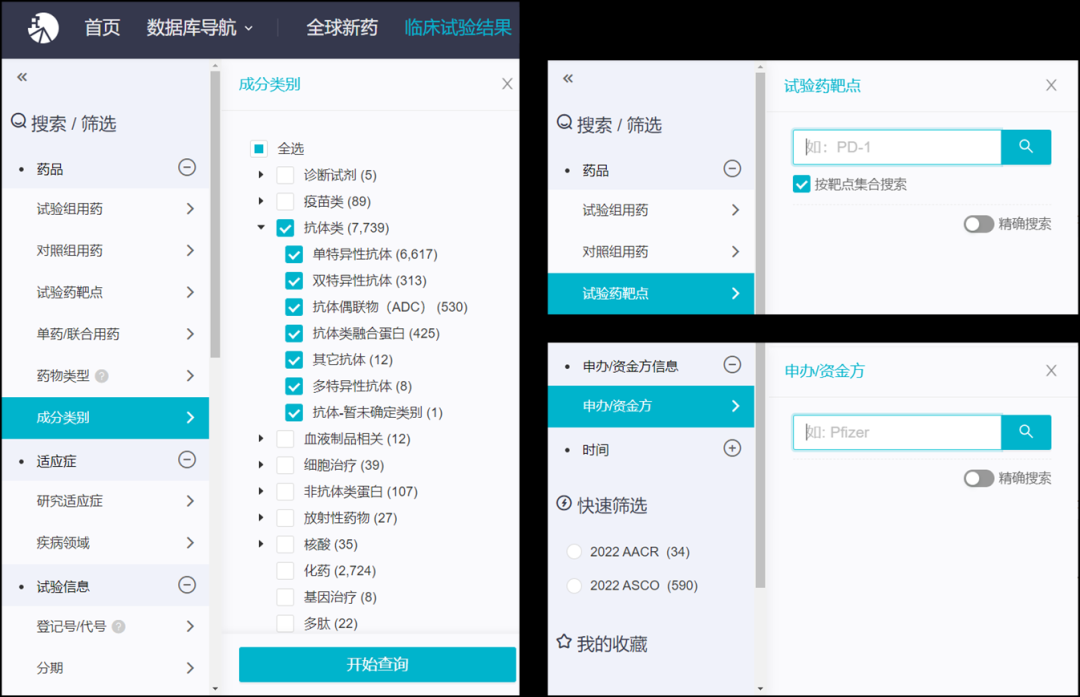Close the 成分类别 panel

(507, 84)
